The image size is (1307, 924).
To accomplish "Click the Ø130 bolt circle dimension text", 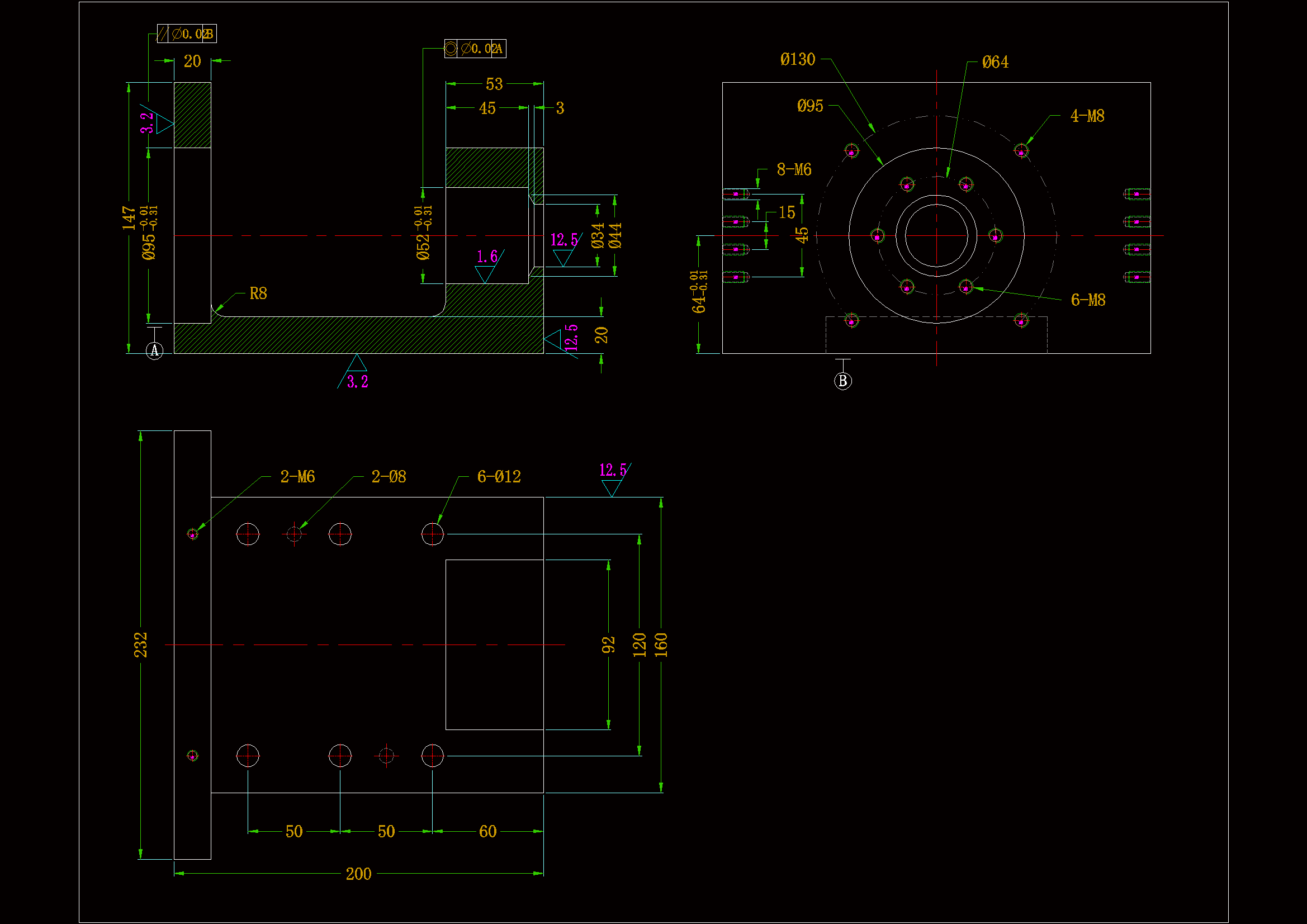I will tap(798, 59).
